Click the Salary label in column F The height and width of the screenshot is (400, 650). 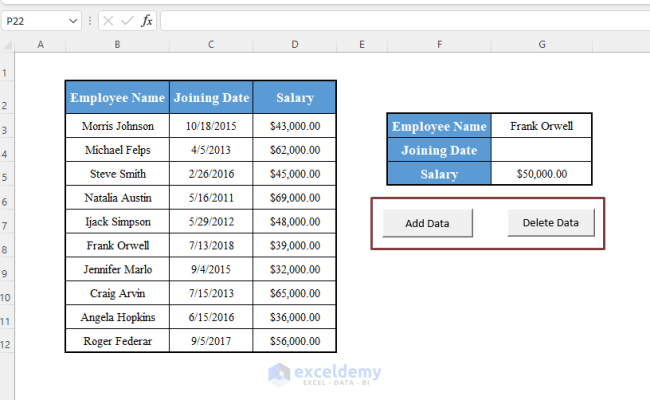point(439,174)
